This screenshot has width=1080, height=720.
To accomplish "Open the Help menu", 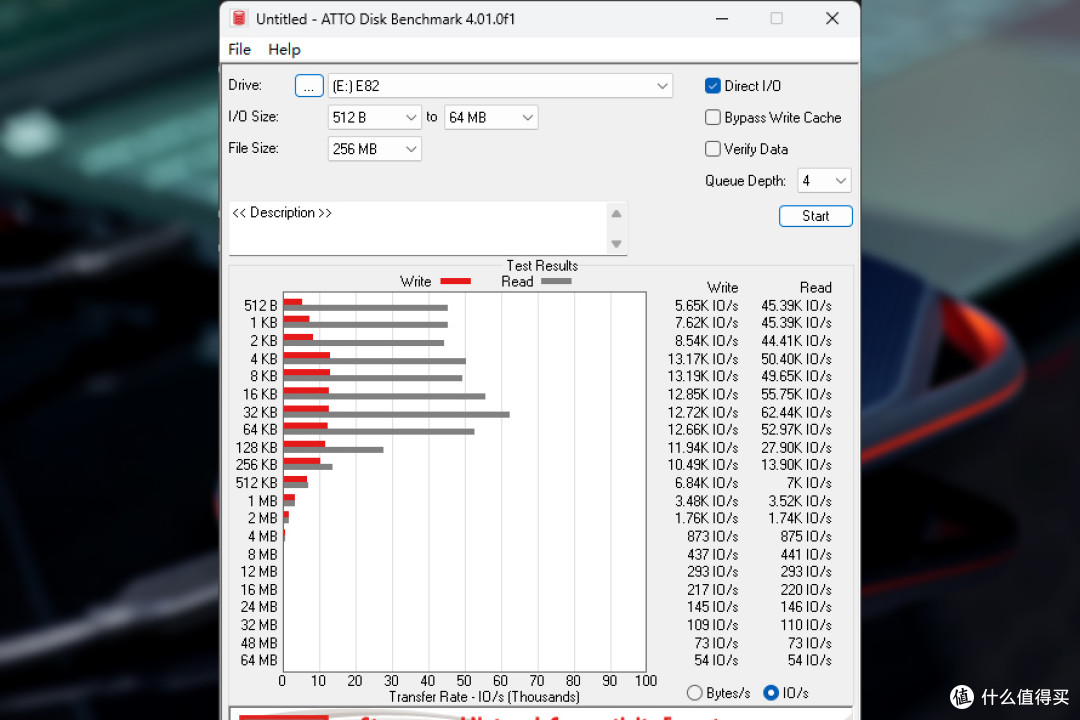I will [x=284, y=50].
